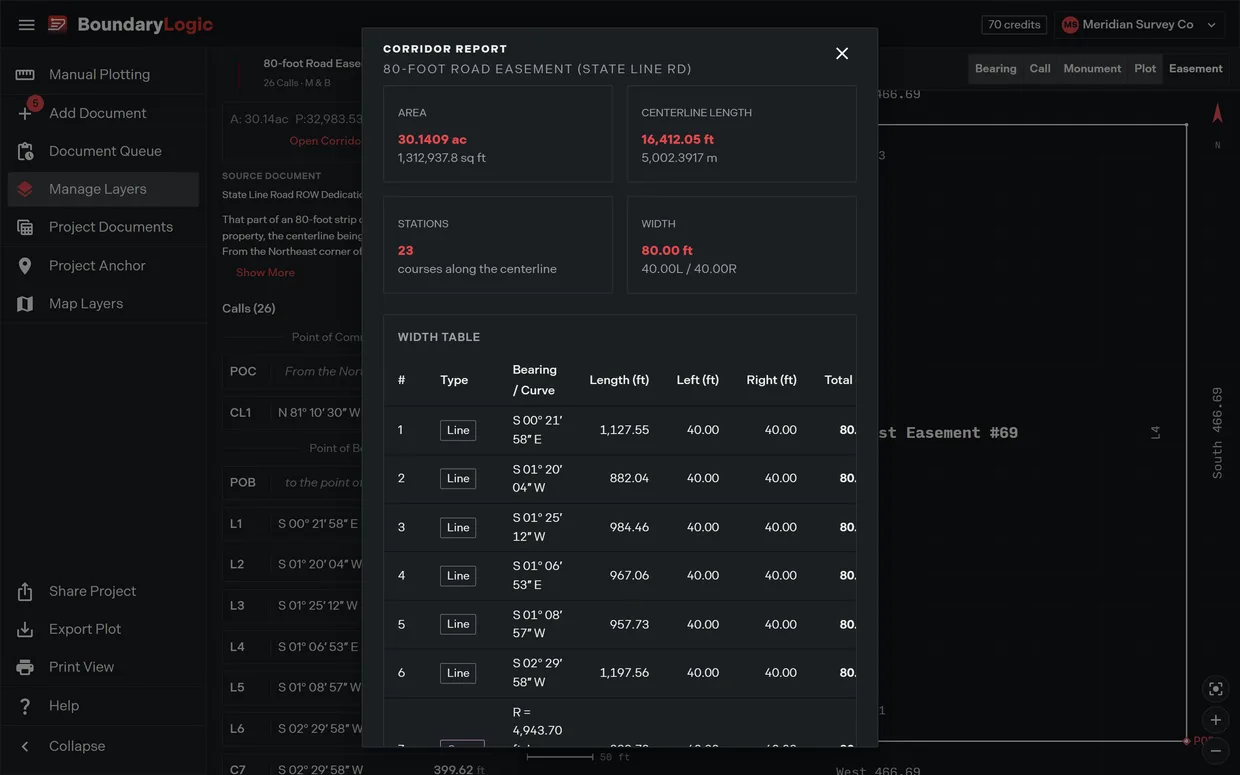Click the Line badge in row 4
Screen dimensions: 1240x775
(458, 575)
